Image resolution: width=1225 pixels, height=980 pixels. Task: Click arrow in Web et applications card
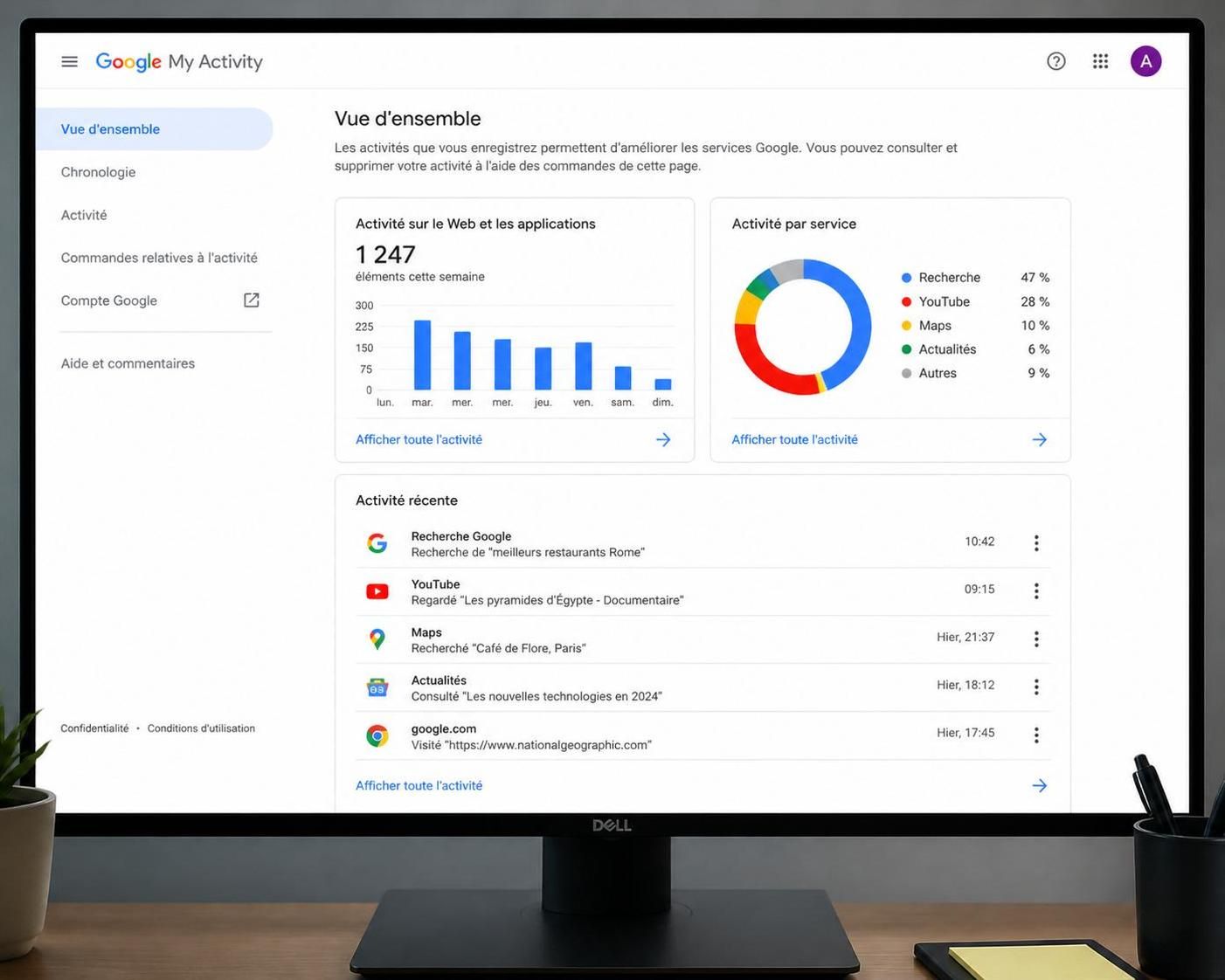click(663, 439)
